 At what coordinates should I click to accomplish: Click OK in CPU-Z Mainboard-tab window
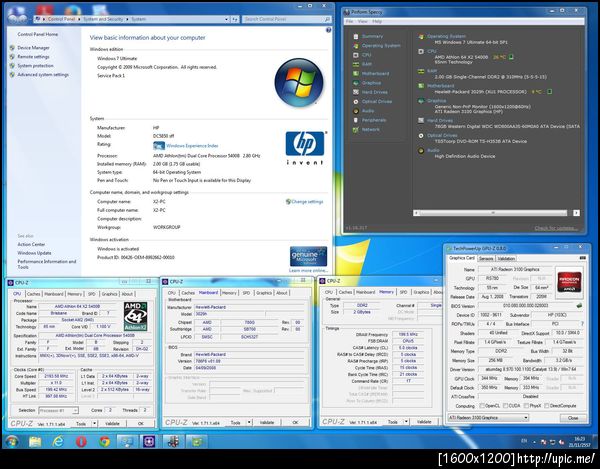point(295,422)
